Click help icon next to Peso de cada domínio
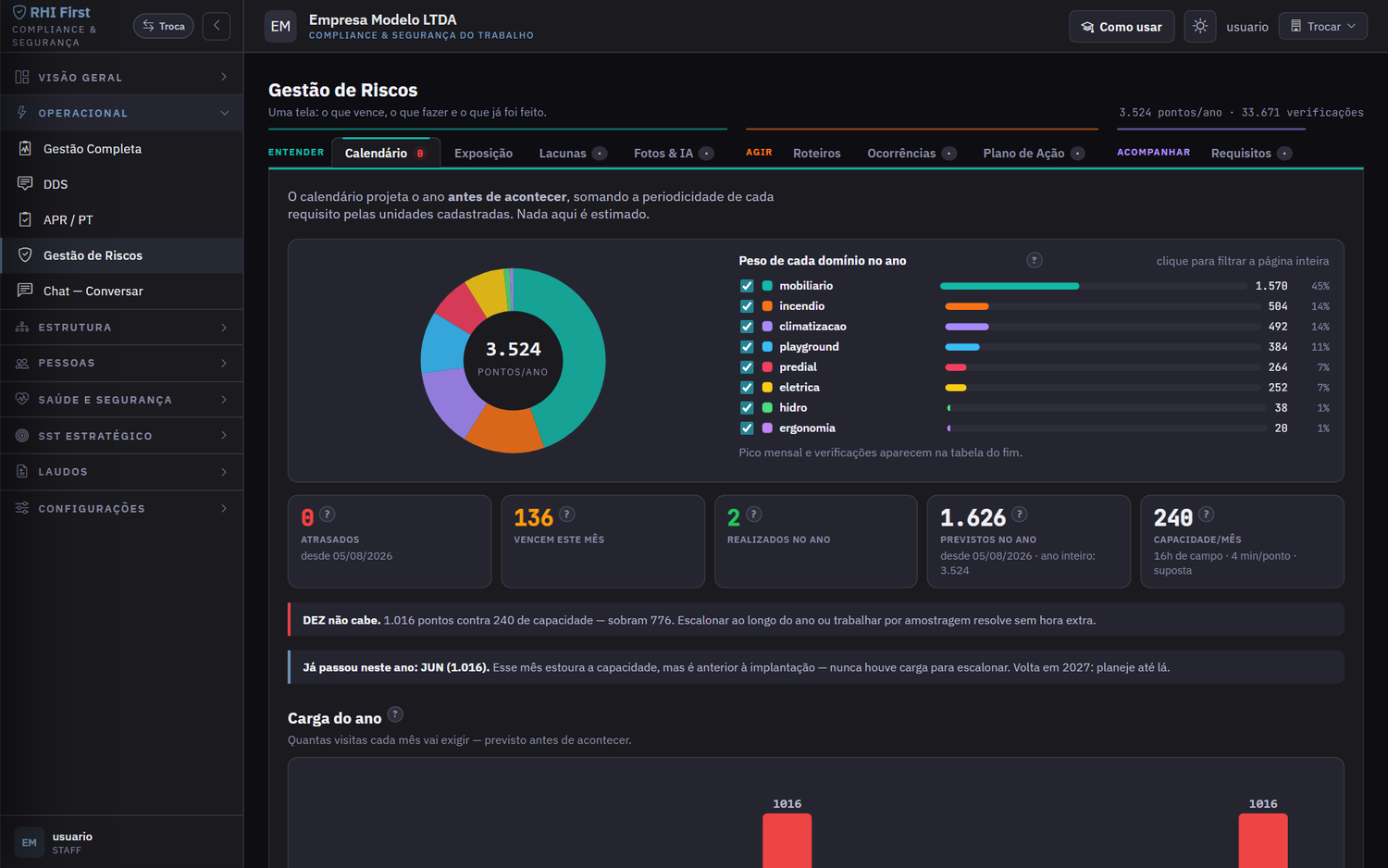 pos(1035,261)
